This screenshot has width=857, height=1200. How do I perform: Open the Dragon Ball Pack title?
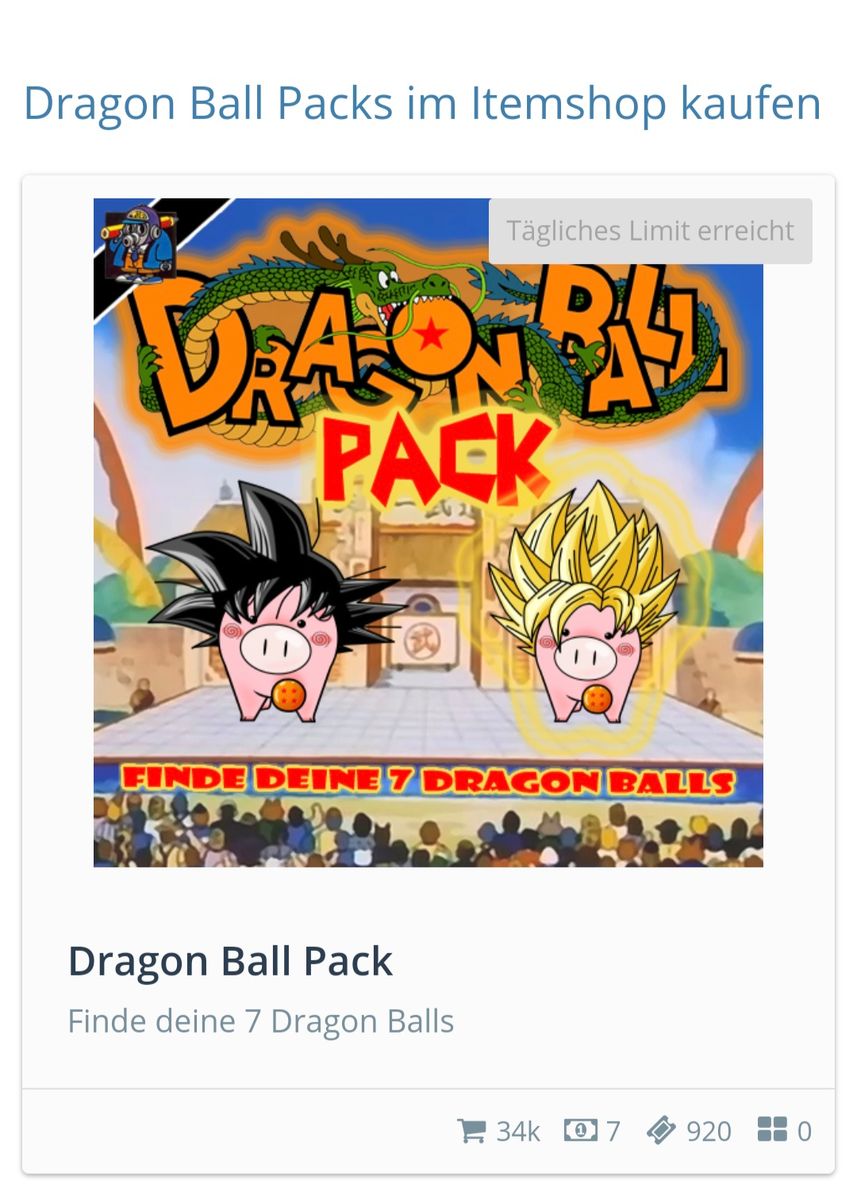pos(230,962)
